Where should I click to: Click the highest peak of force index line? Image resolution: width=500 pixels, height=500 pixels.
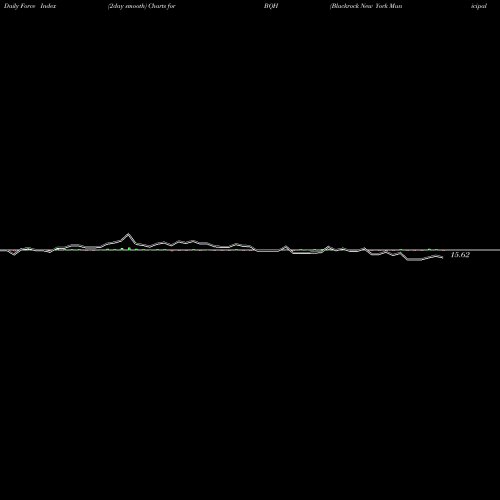(128, 234)
